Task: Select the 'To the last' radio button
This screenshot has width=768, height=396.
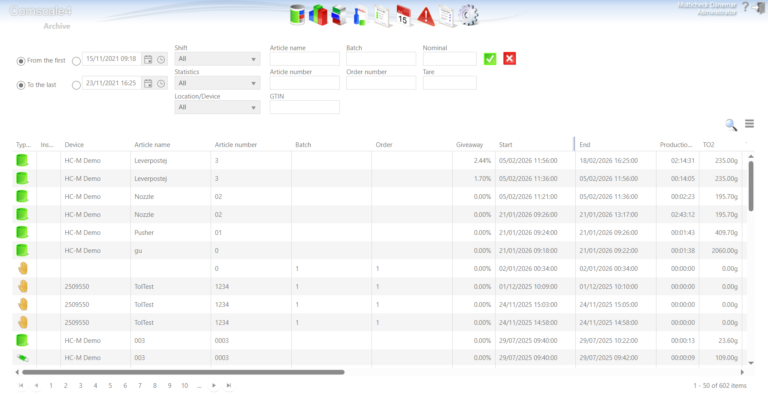Action: 21,85
